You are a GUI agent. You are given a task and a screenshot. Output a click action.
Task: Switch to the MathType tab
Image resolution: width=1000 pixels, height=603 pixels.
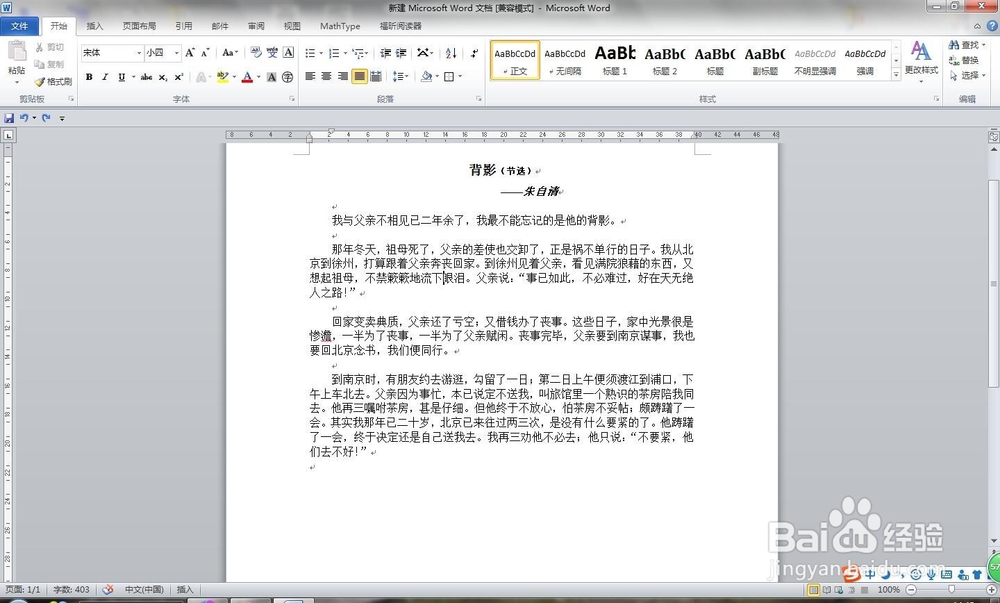coord(340,26)
